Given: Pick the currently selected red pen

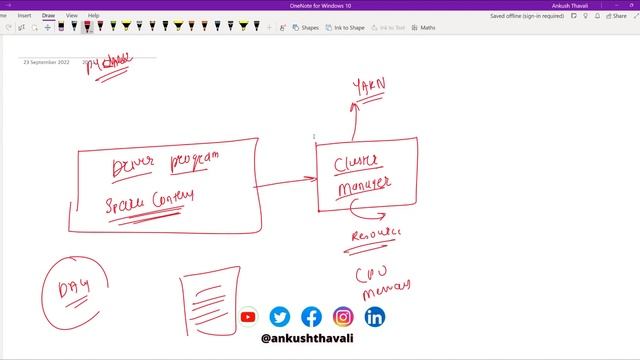Looking at the screenshot, I should (87, 27).
